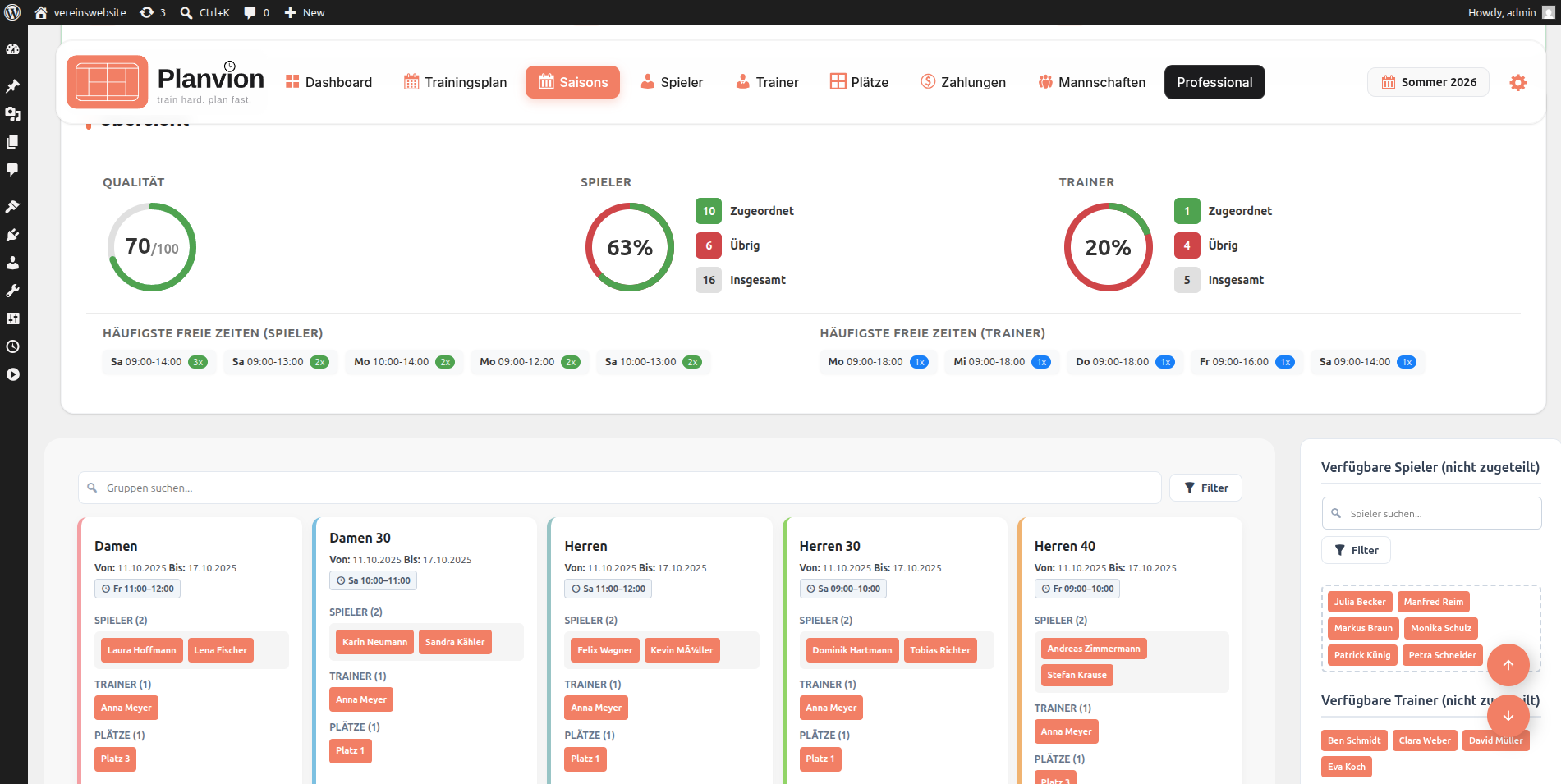Open the Ctrl+K search command

205,12
